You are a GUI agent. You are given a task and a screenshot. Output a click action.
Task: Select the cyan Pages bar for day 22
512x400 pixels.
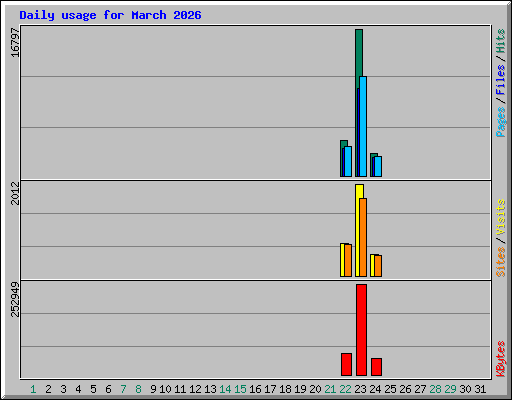click(x=348, y=162)
